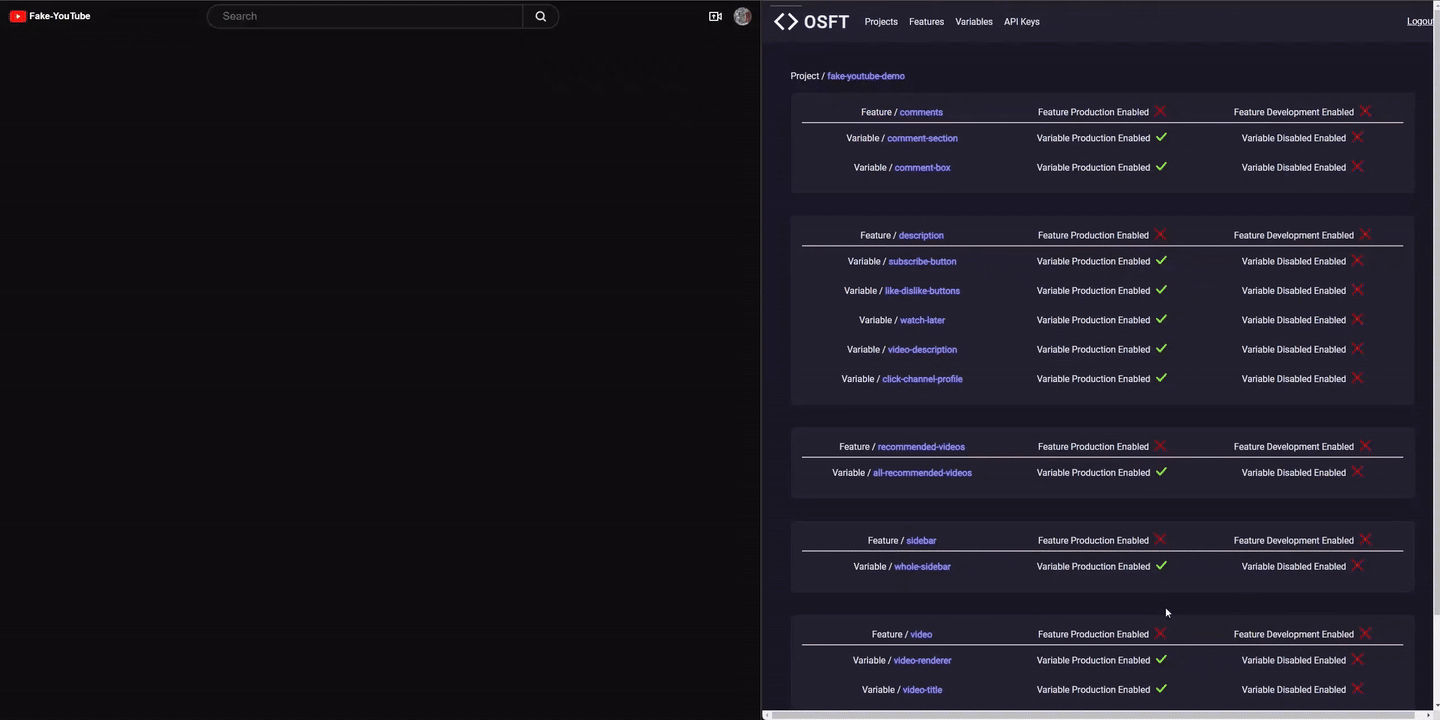The height and width of the screenshot is (720, 1440).
Task: Toggle recommended-videos Feature Development Enabled cross
Action: click(1365, 446)
